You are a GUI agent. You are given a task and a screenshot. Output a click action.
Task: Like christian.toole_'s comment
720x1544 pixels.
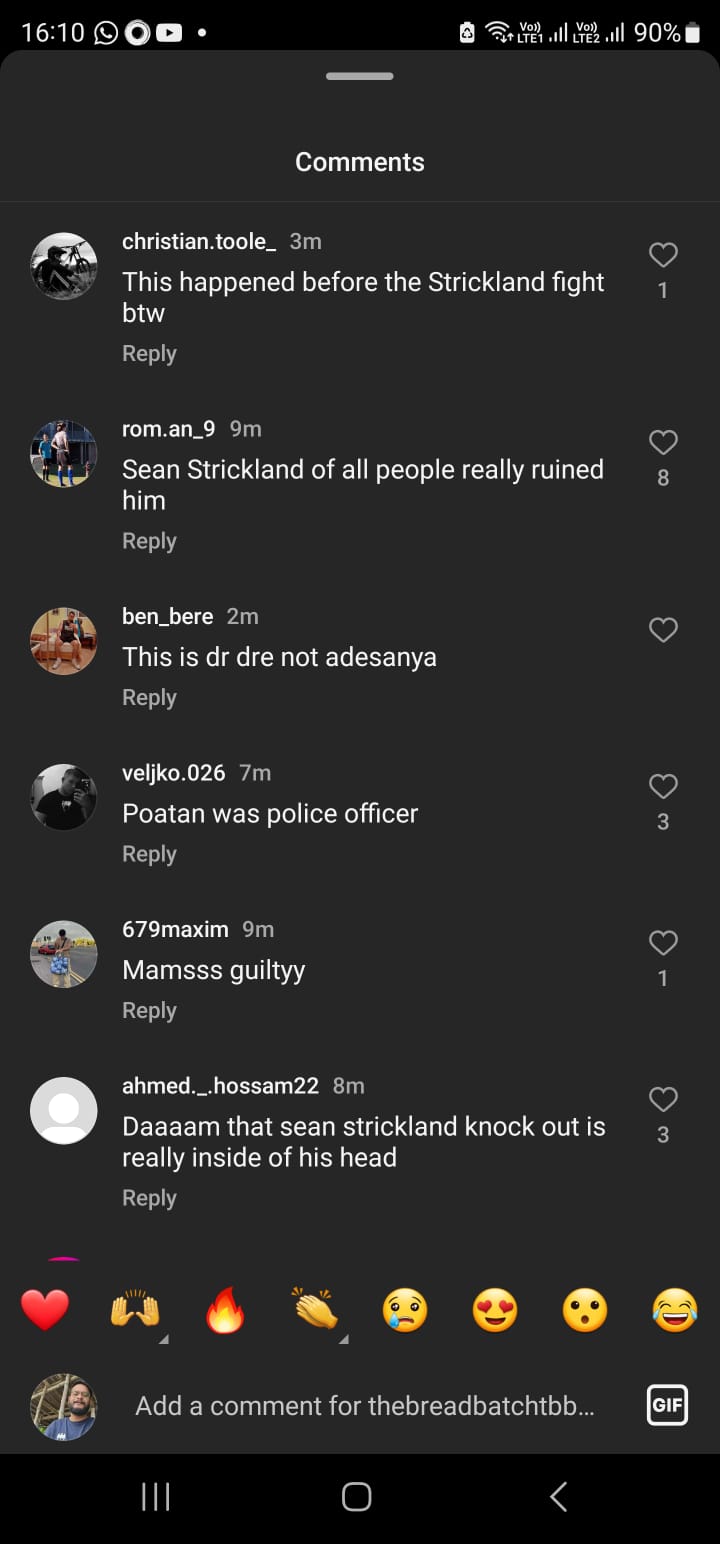(x=663, y=256)
